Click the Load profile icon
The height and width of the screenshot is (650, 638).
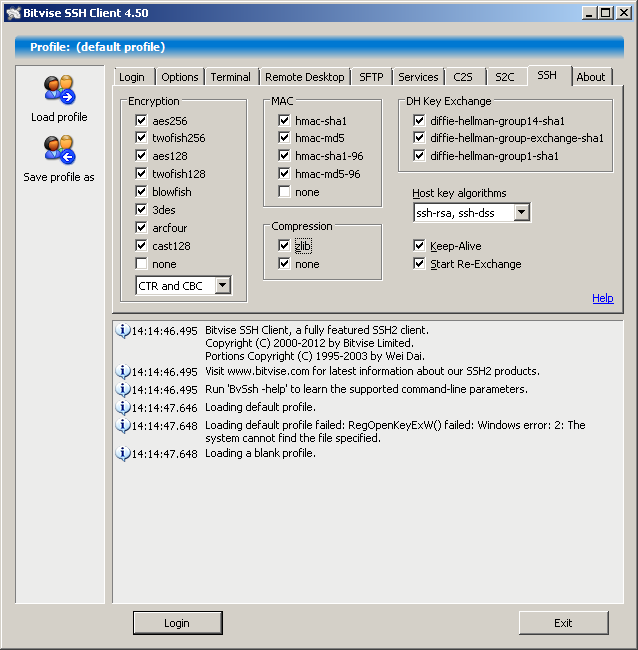point(59,89)
